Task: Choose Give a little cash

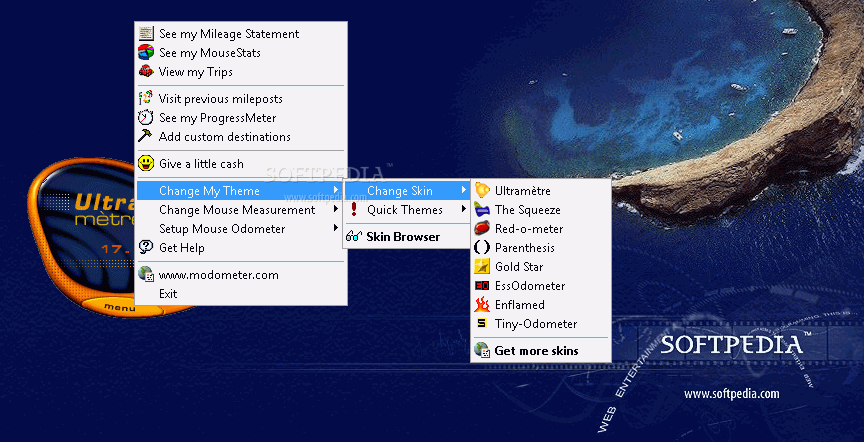Action: 241,164
